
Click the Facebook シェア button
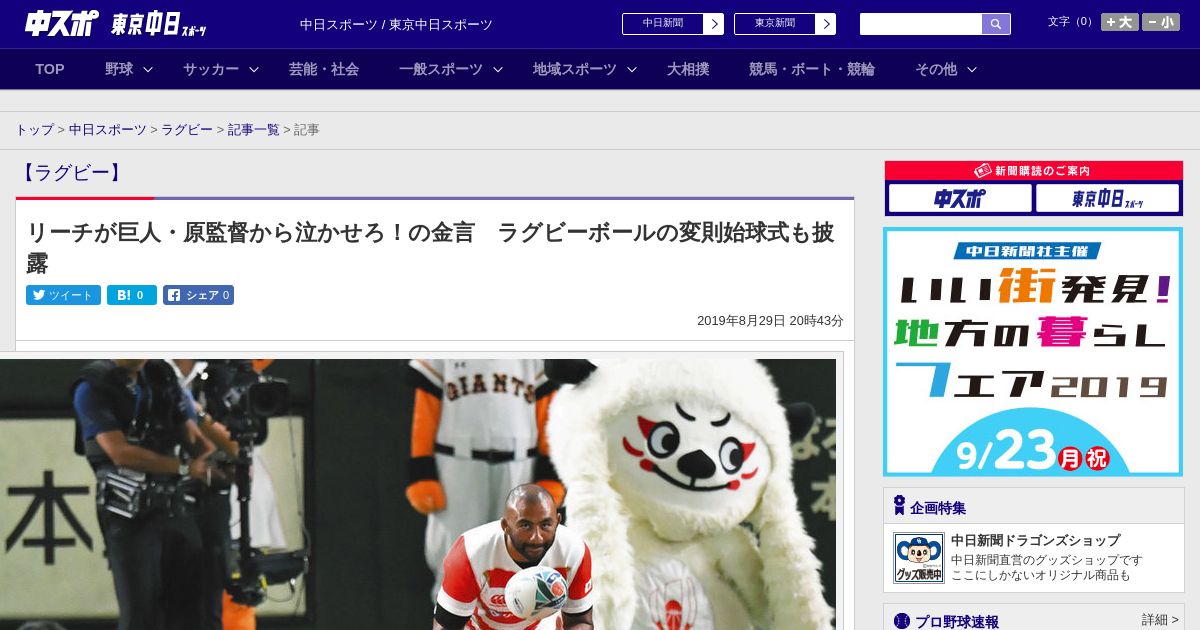[198, 295]
